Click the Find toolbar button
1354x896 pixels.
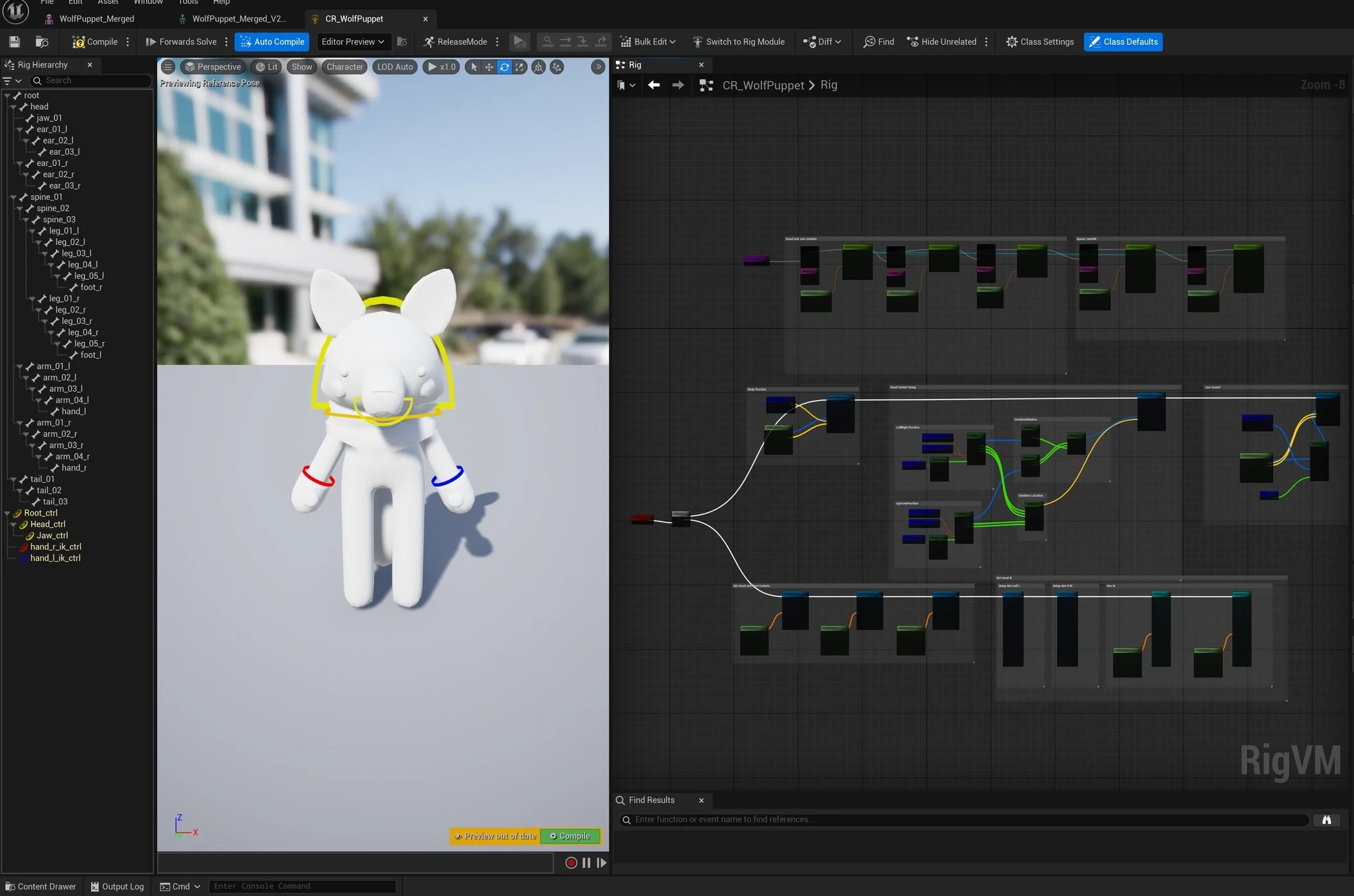pos(878,42)
